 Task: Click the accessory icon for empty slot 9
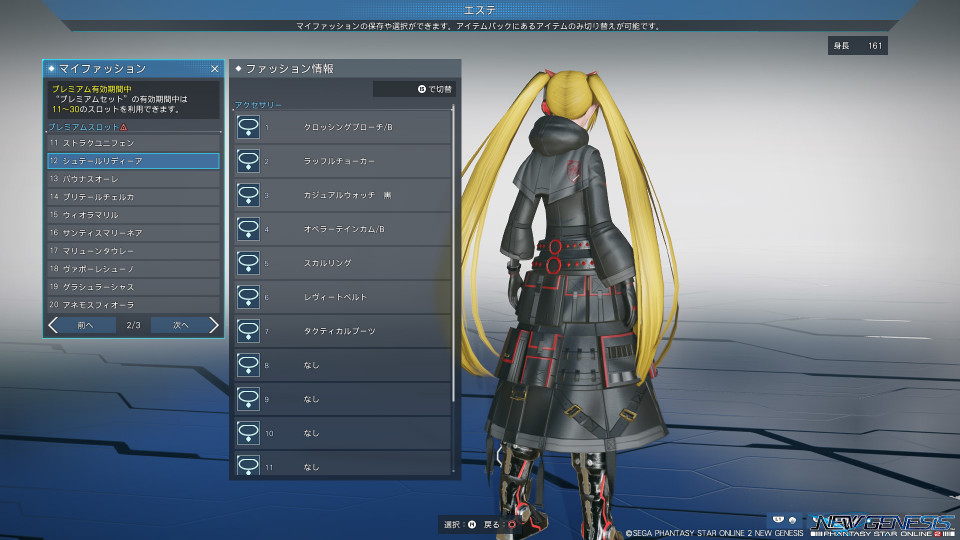[248, 399]
